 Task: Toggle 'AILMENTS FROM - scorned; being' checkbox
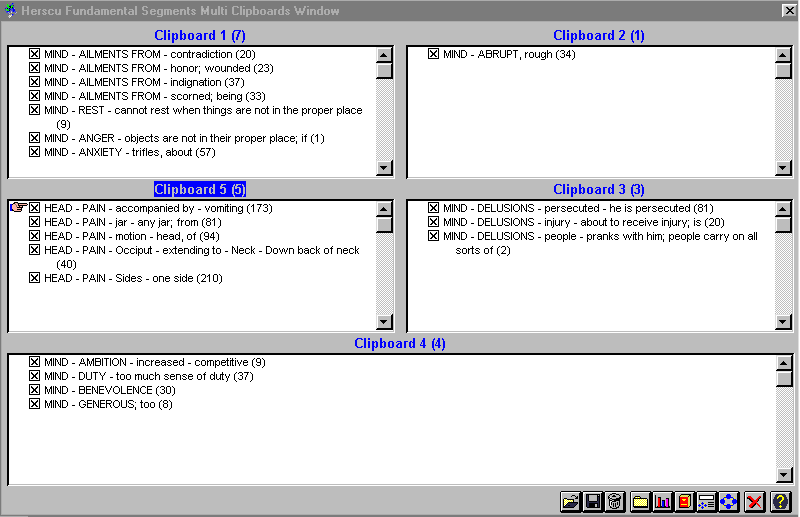tap(34, 95)
